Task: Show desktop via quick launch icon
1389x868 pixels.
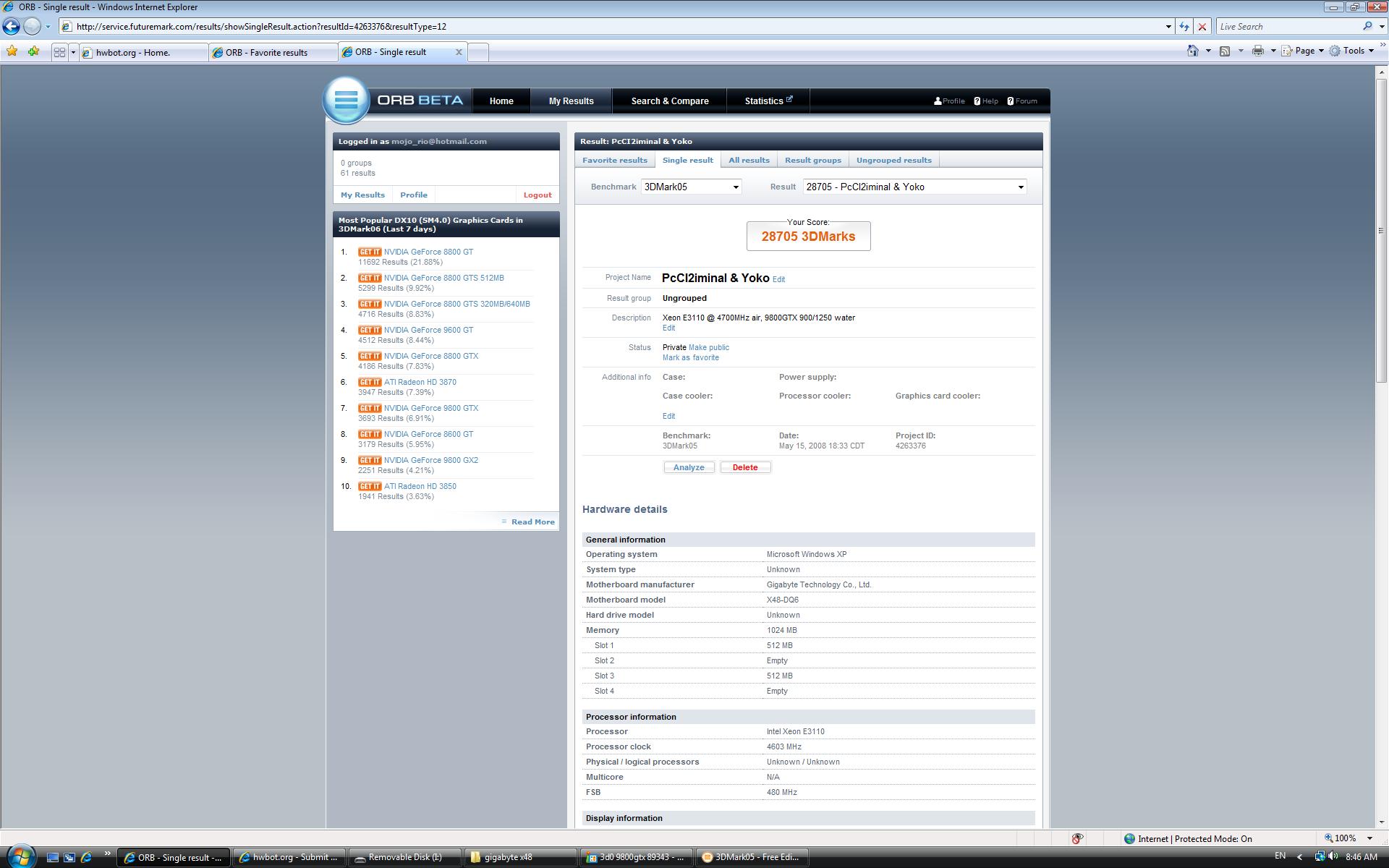Action: click(52, 857)
